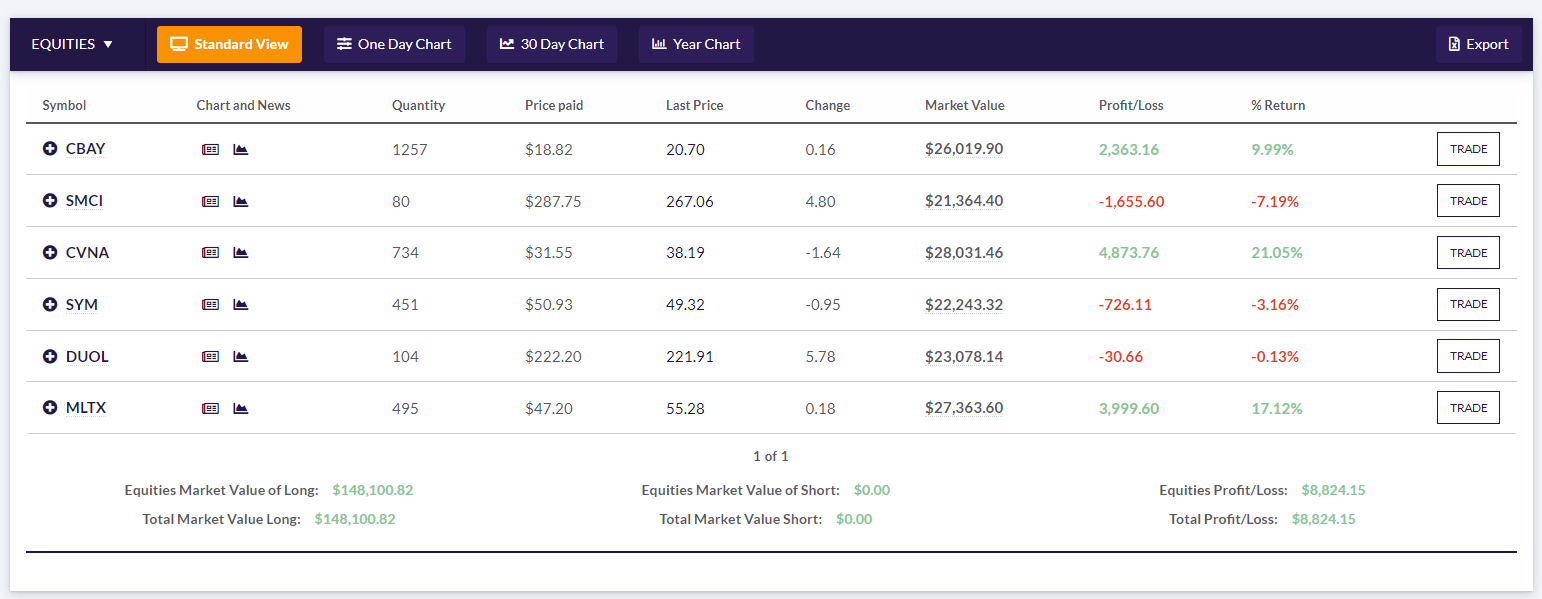The image size is (1542, 599).
Task: Click TRADE button for SYM
Action: [1468, 304]
